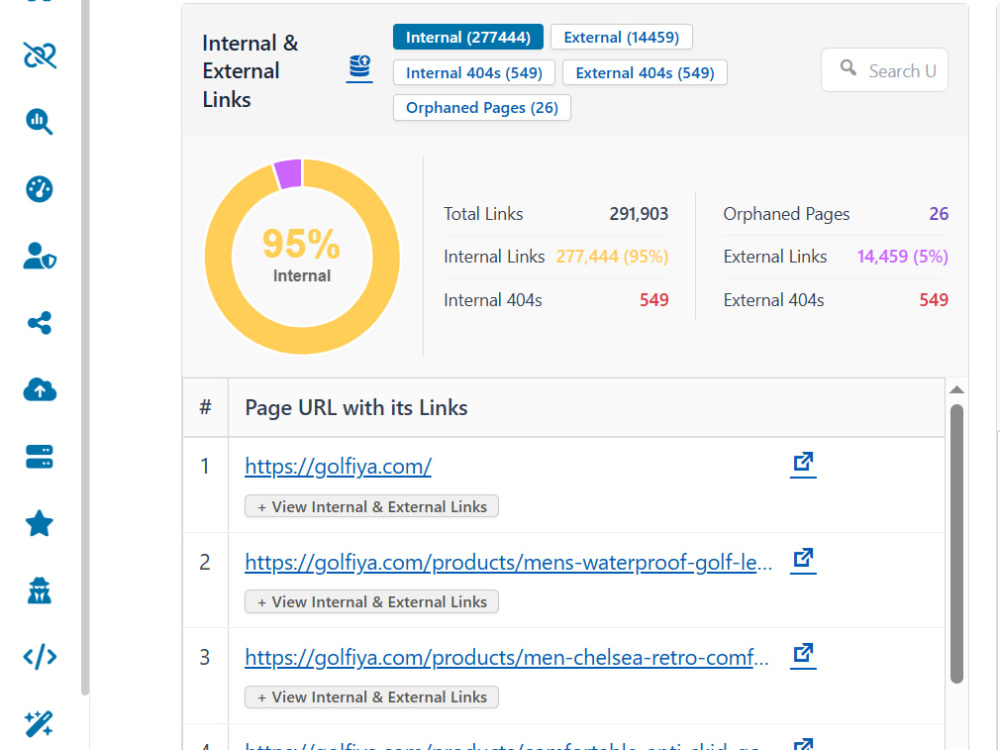Expand View Internal & External Links for row 2
The height and width of the screenshot is (750, 1000).
[372, 601]
